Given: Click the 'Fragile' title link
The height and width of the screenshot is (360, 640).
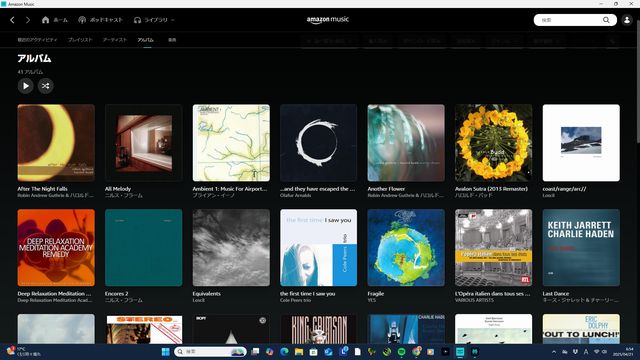Looking at the screenshot, I should point(376,293).
